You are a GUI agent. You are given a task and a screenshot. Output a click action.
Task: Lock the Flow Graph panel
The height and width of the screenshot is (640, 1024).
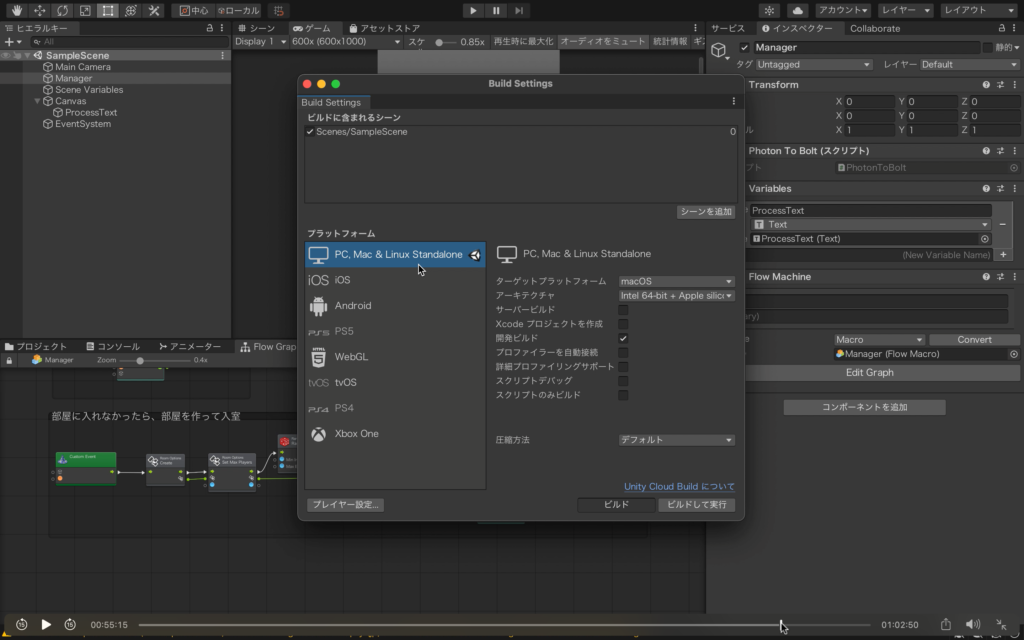[9, 360]
